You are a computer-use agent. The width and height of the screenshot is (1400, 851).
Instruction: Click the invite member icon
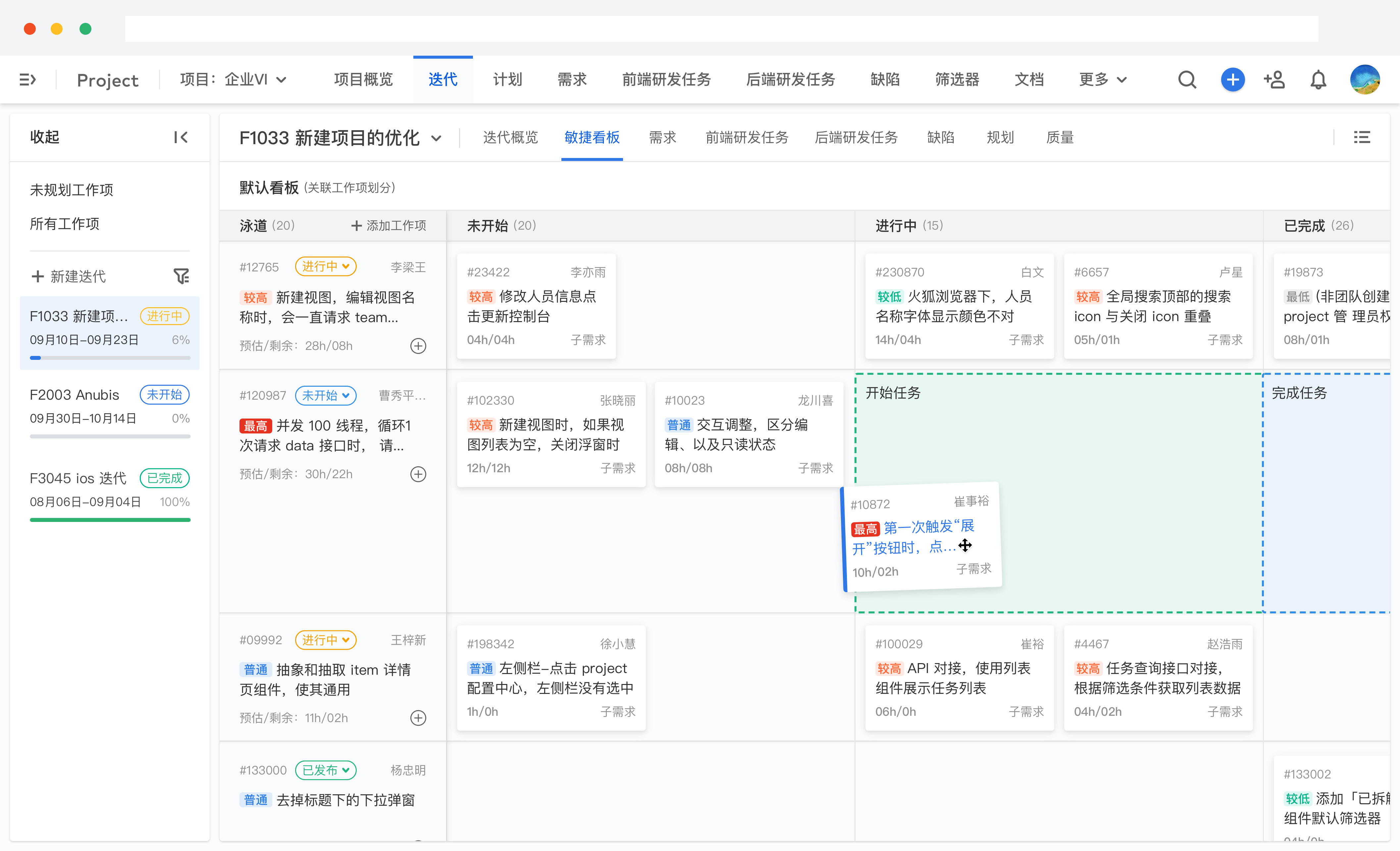[1274, 80]
